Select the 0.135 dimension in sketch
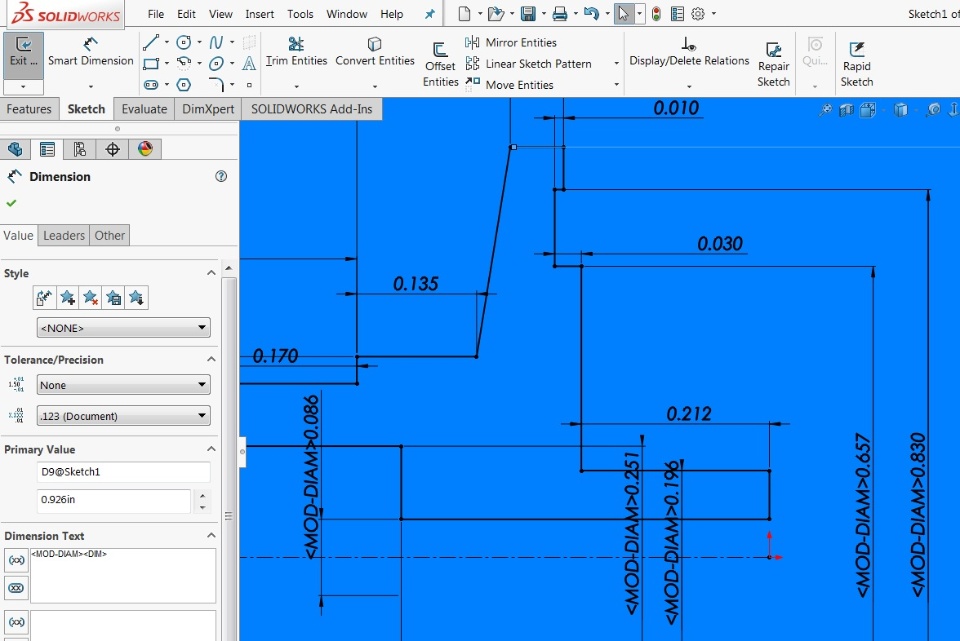The width and height of the screenshot is (960, 641). [416, 283]
